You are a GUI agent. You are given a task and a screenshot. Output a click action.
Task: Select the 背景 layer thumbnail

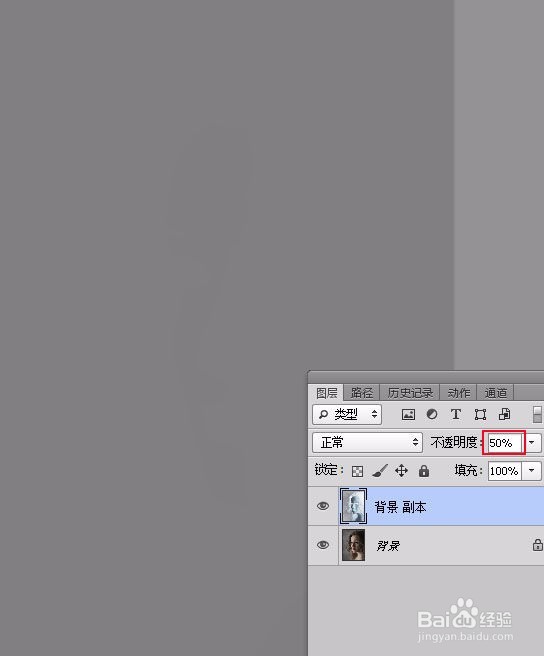[353, 545]
